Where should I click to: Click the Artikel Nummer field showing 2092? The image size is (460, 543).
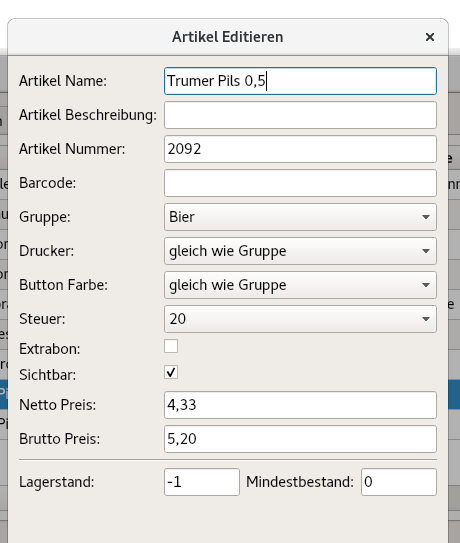point(300,149)
